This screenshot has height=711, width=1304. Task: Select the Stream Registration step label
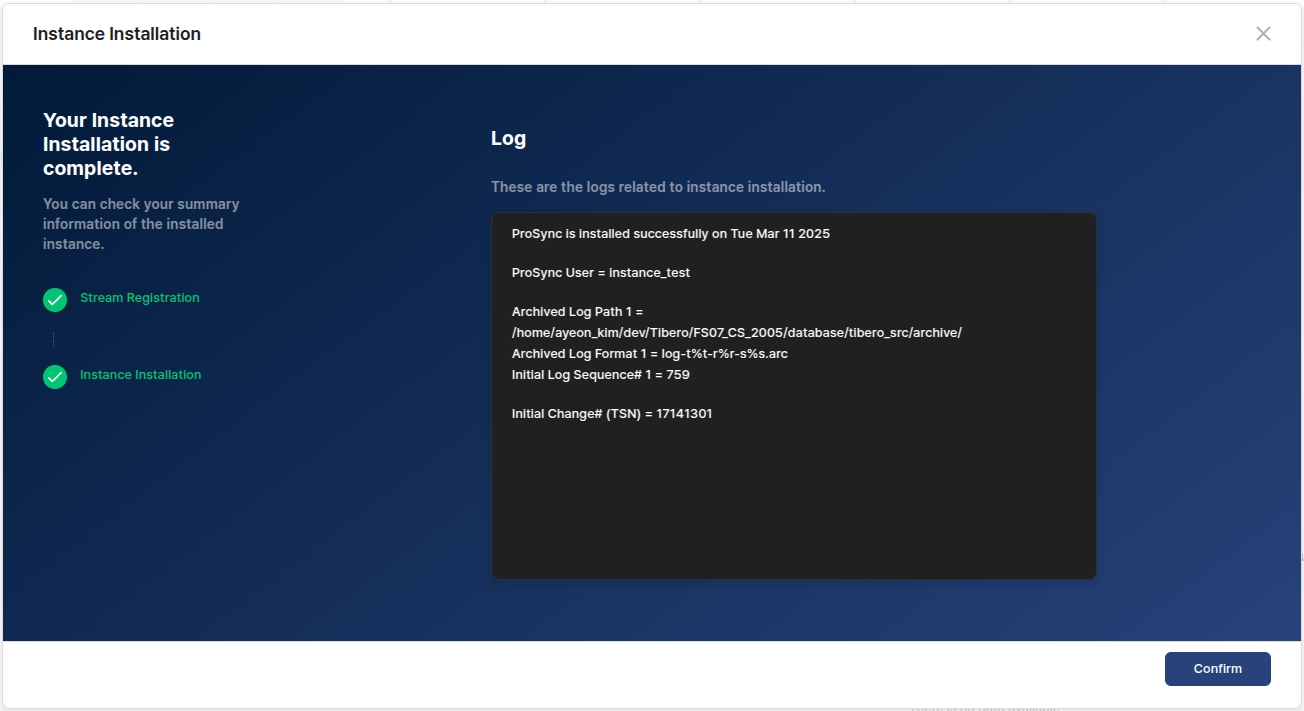(139, 298)
